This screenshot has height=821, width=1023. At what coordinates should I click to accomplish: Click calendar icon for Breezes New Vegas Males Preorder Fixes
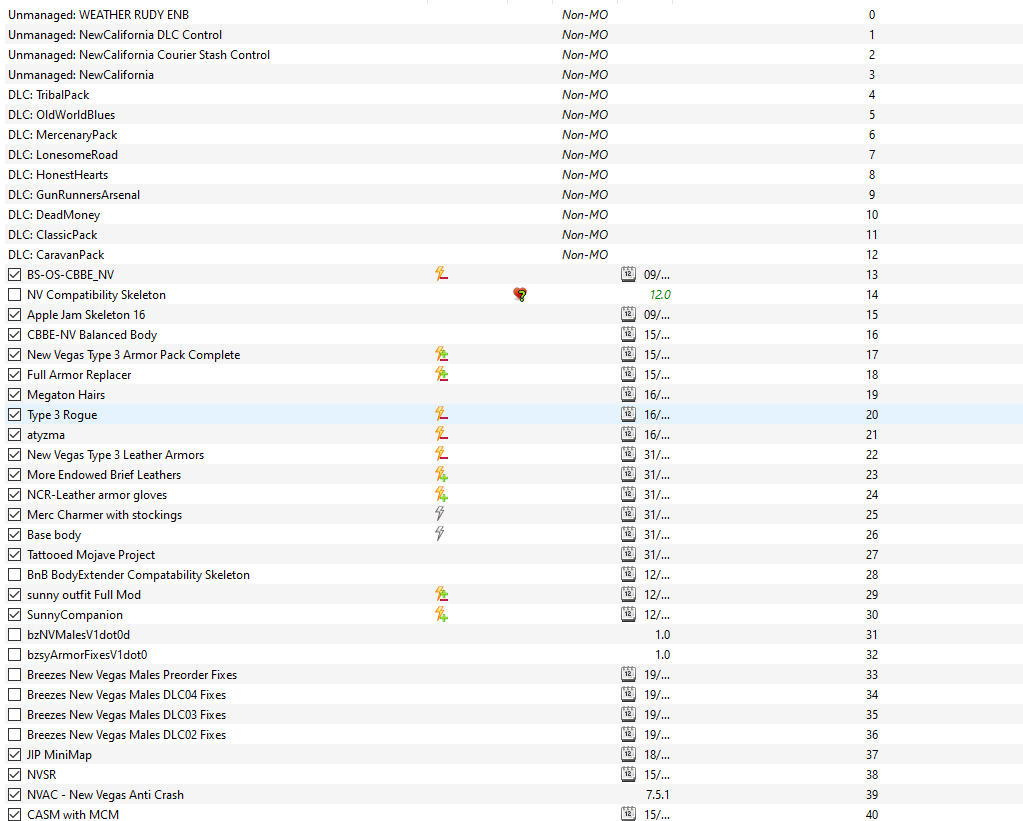point(628,674)
